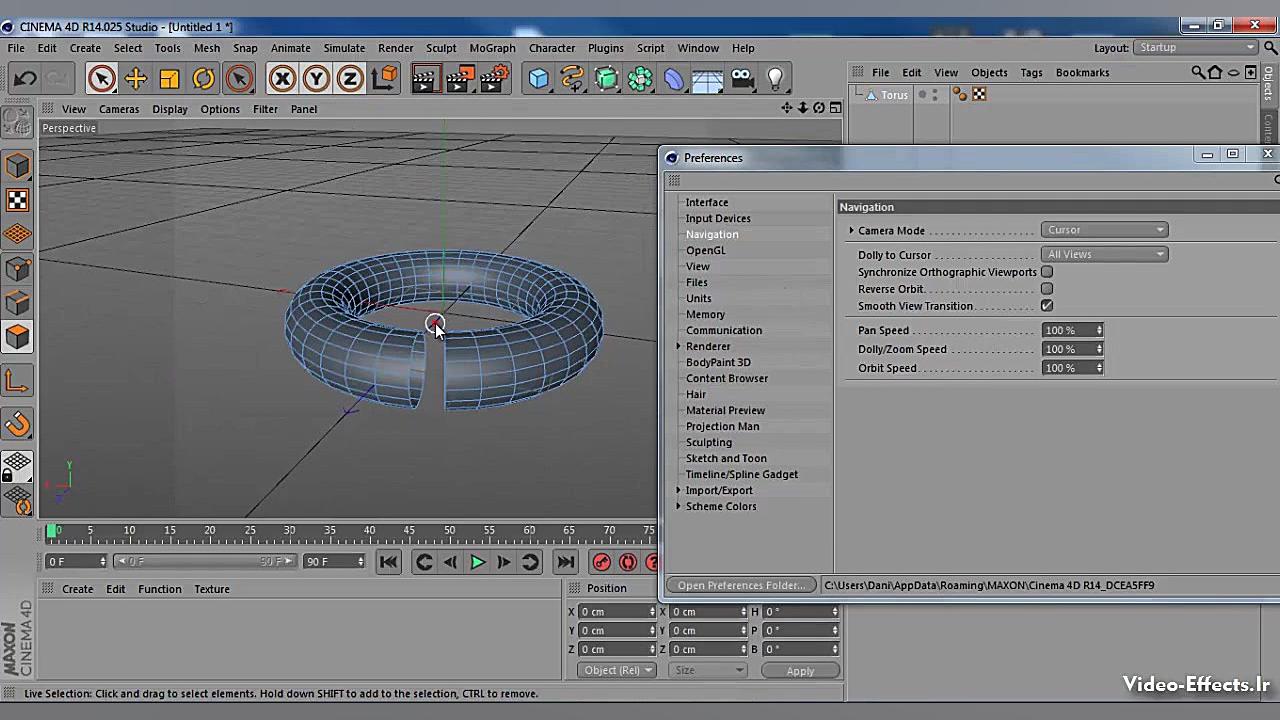The width and height of the screenshot is (1280, 720).
Task: Open the MoGraph menu
Action: 492,48
